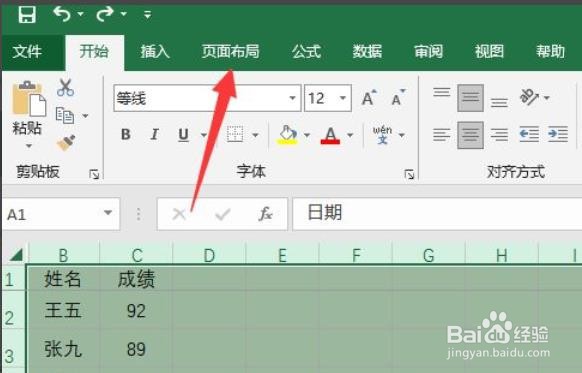Open Customize Quick Access Toolbar menu

click(147, 15)
